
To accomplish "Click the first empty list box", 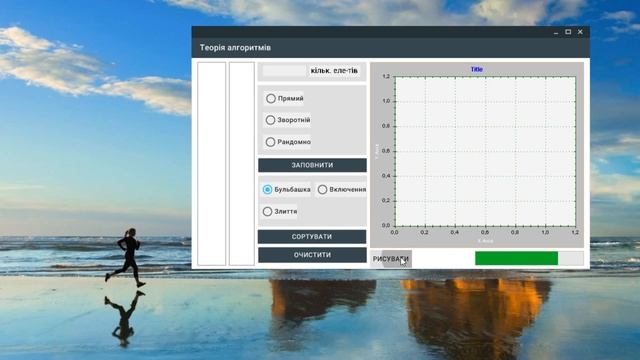I will pyautogui.click(x=211, y=164).
